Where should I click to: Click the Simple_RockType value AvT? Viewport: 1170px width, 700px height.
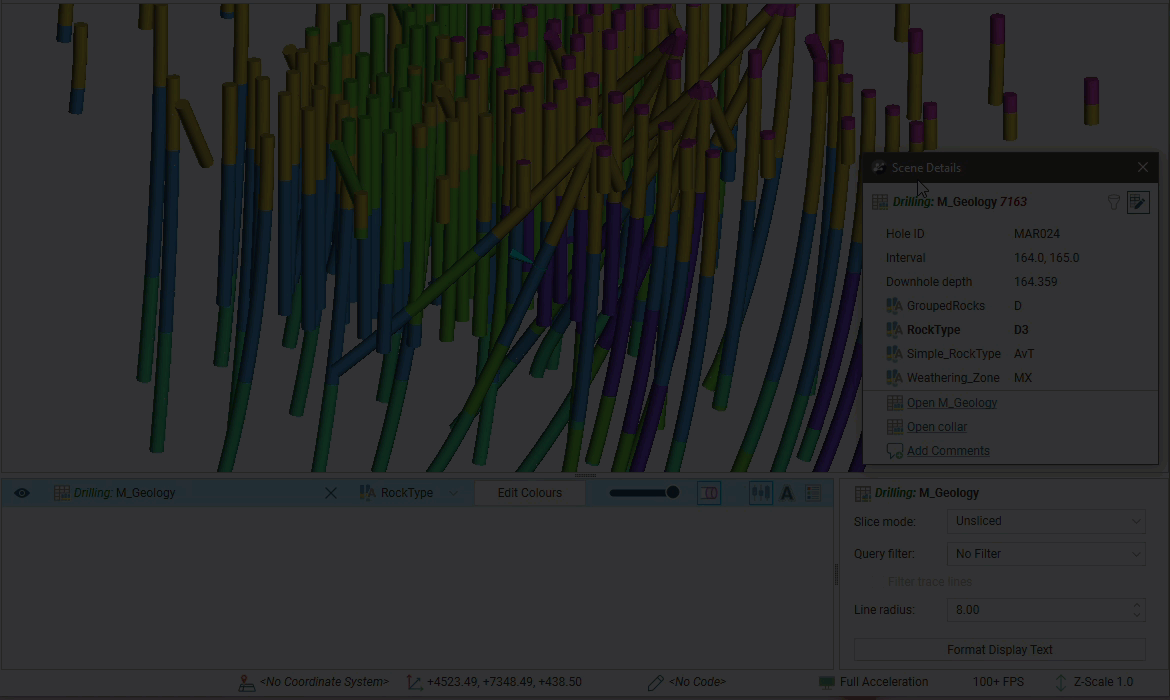pos(1024,354)
